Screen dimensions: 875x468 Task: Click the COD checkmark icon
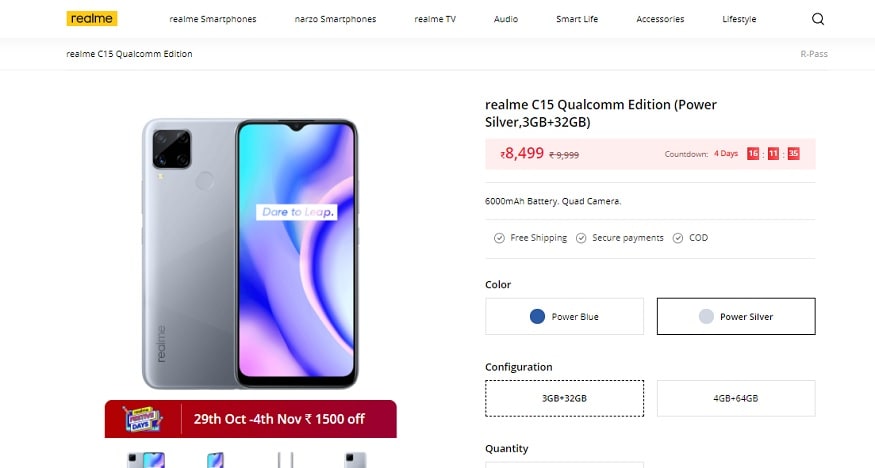pyautogui.click(x=677, y=238)
